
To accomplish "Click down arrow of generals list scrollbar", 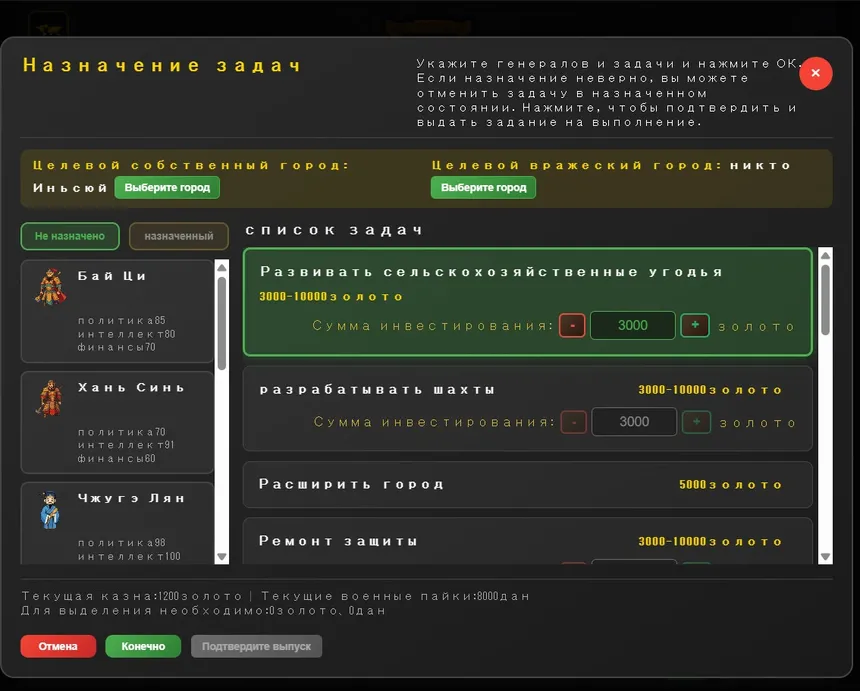I will 222,557.
